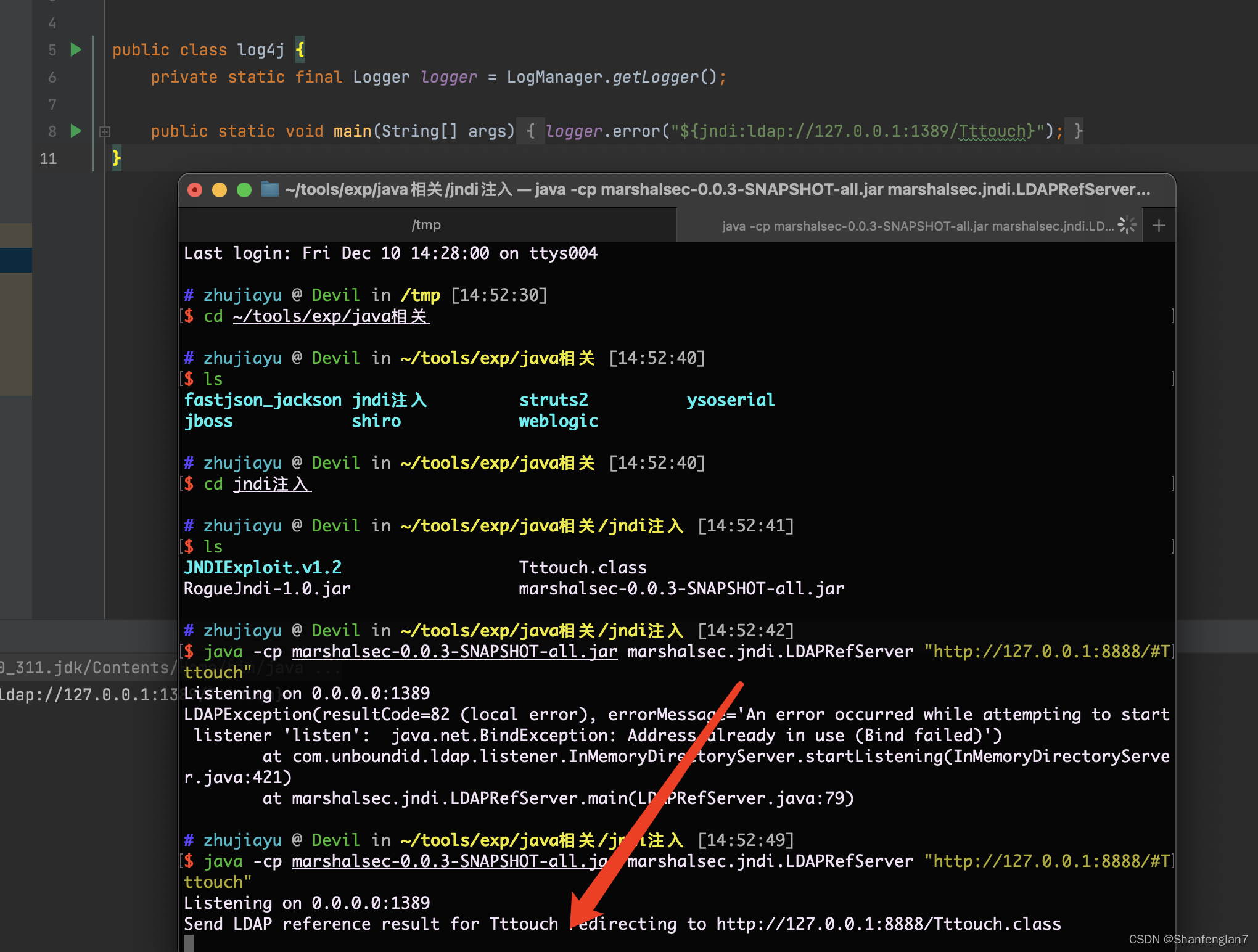Select 'JNDIExploit.v1.2' in the ls output
The image size is (1258, 952).
point(263,567)
